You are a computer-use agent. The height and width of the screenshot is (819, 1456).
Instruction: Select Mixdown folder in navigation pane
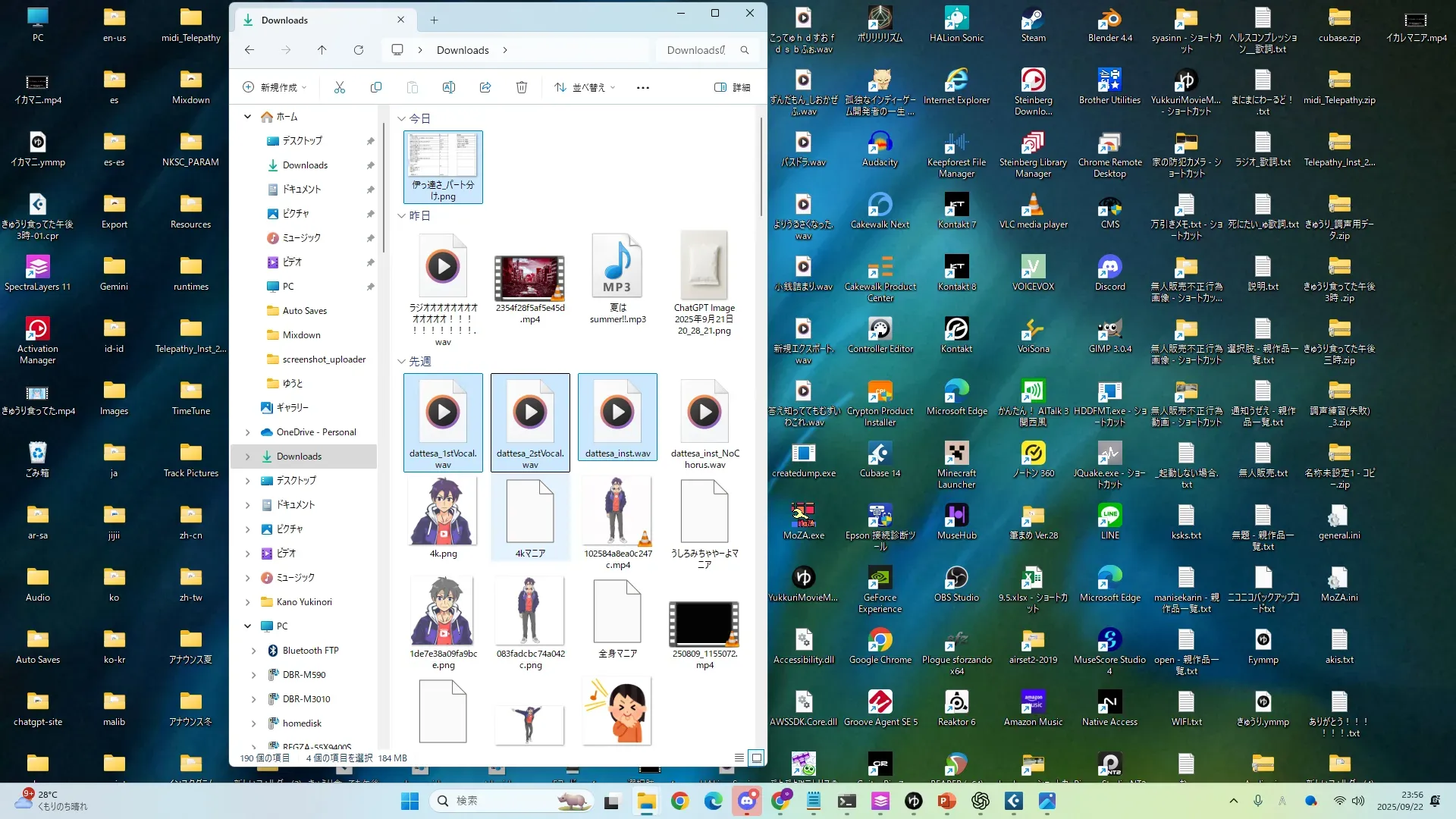[x=301, y=335]
